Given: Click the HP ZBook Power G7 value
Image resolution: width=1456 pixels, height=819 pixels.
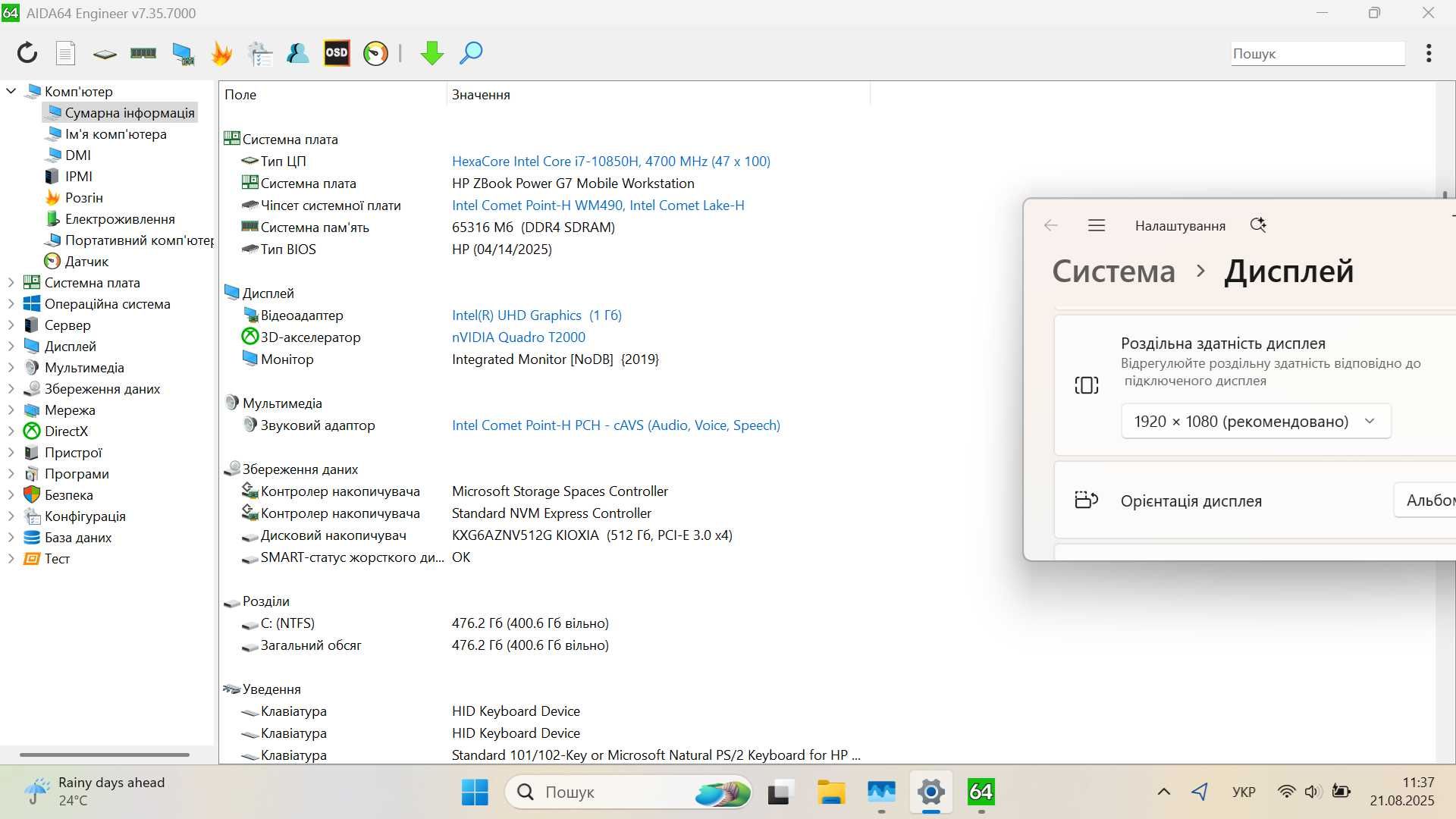Looking at the screenshot, I should [x=573, y=183].
